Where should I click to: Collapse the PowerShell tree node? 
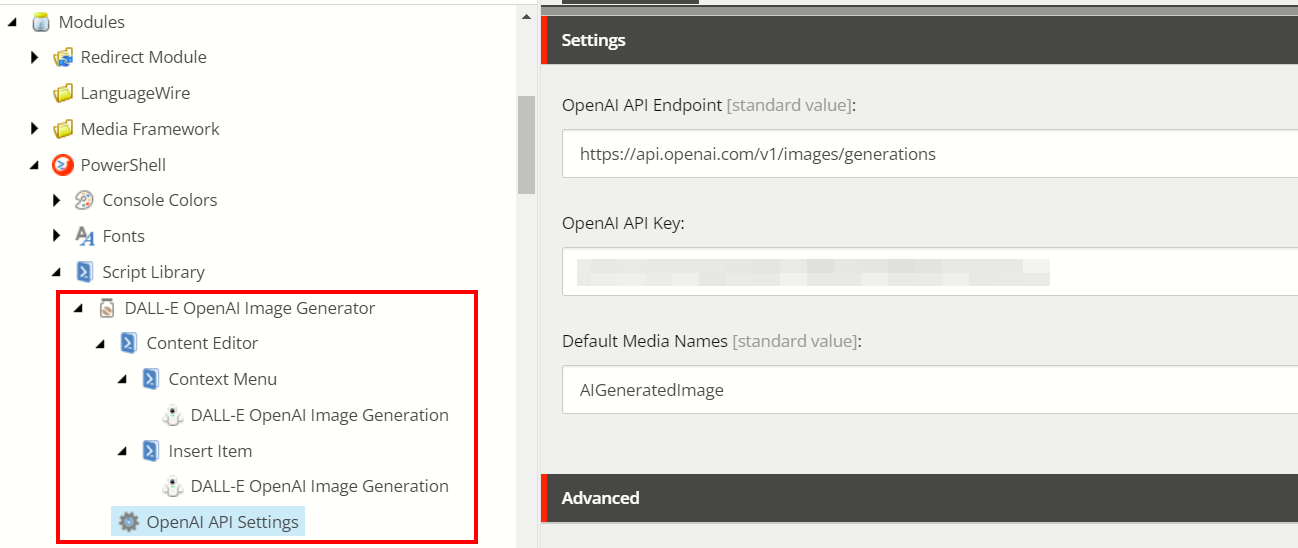35,165
